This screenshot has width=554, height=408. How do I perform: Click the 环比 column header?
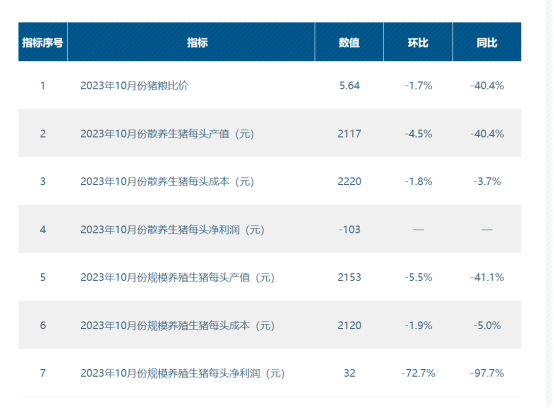(418, 42)
